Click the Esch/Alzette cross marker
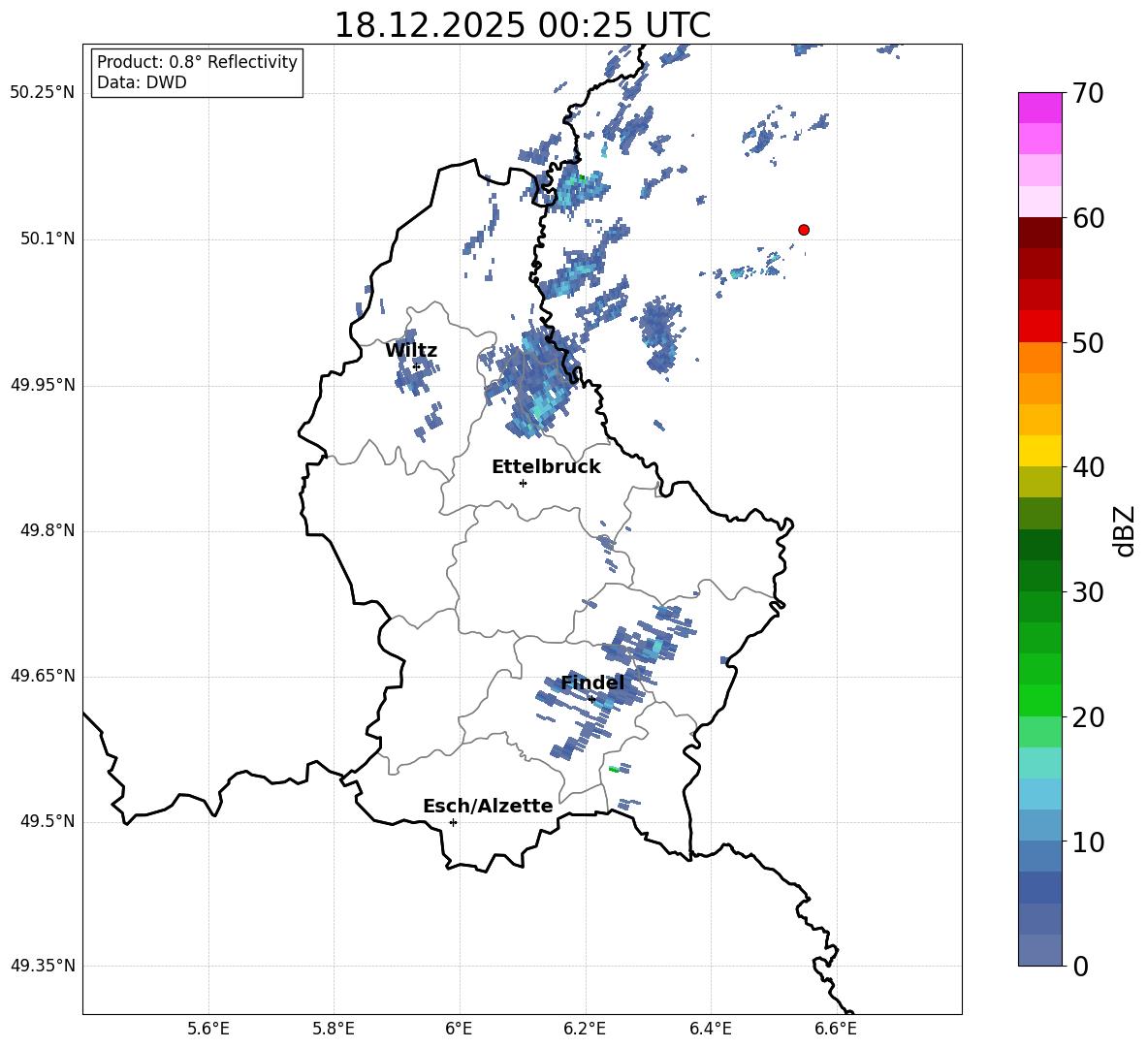The image size is (1148, 1048). tap(453, 822)
